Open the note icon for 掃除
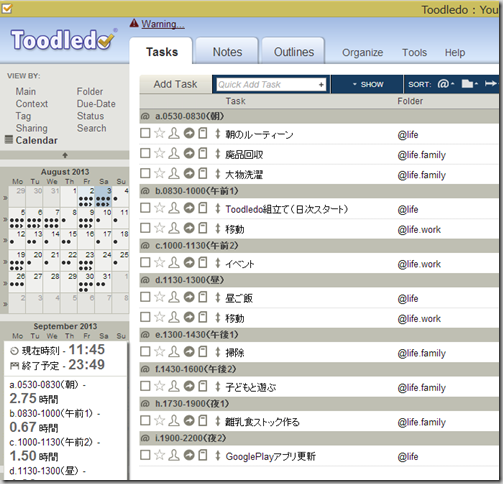 tap(203, 351)
